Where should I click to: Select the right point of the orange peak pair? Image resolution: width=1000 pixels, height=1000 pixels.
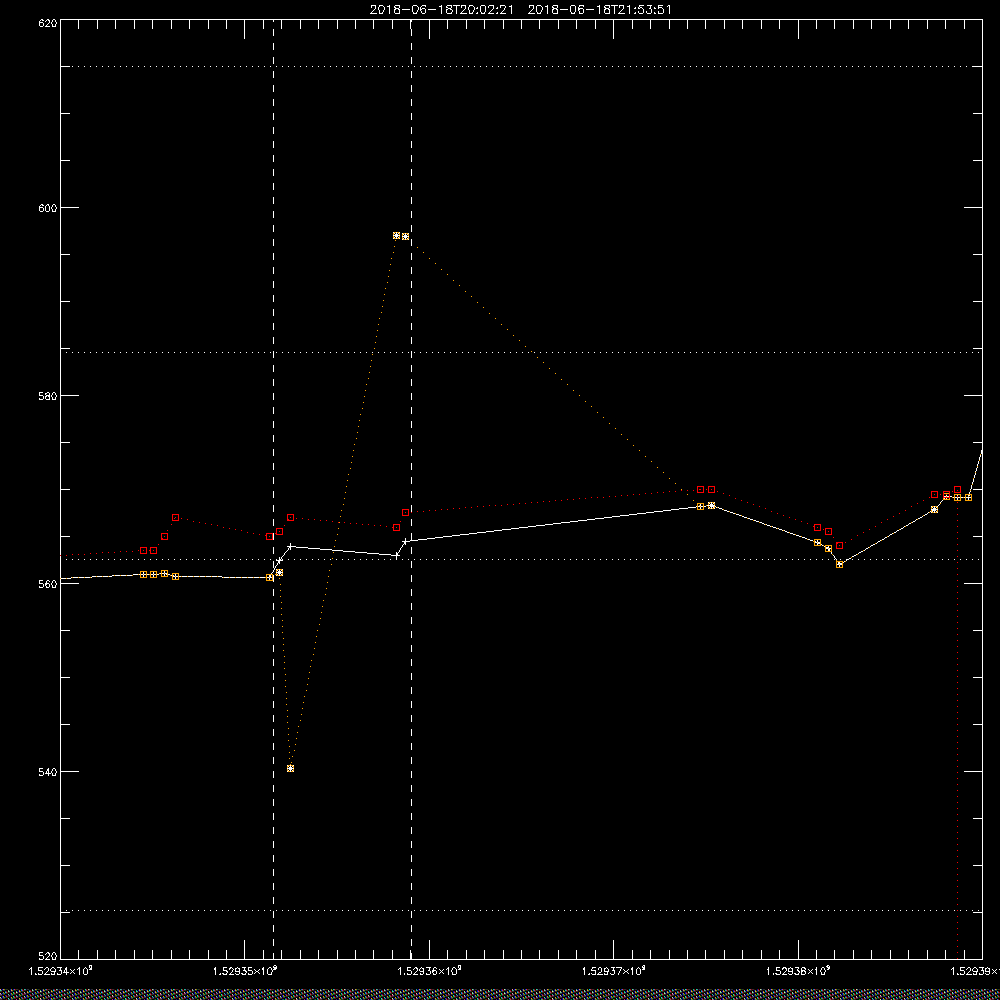406,237
